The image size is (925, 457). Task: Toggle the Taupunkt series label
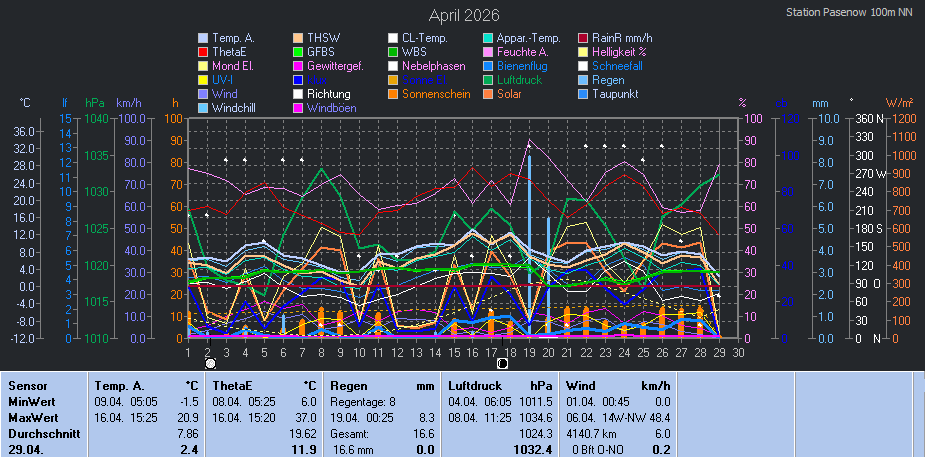(x=625, y=94)
